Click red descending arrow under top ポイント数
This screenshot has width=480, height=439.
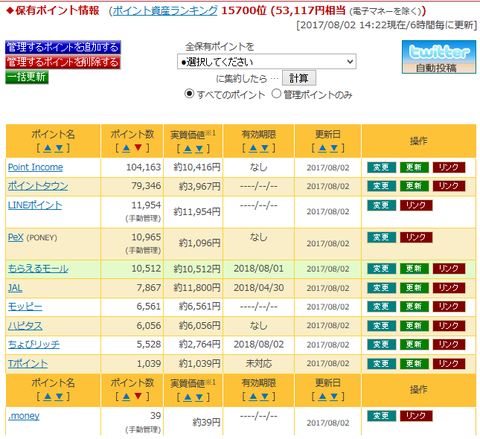click(x=138, y=148)
